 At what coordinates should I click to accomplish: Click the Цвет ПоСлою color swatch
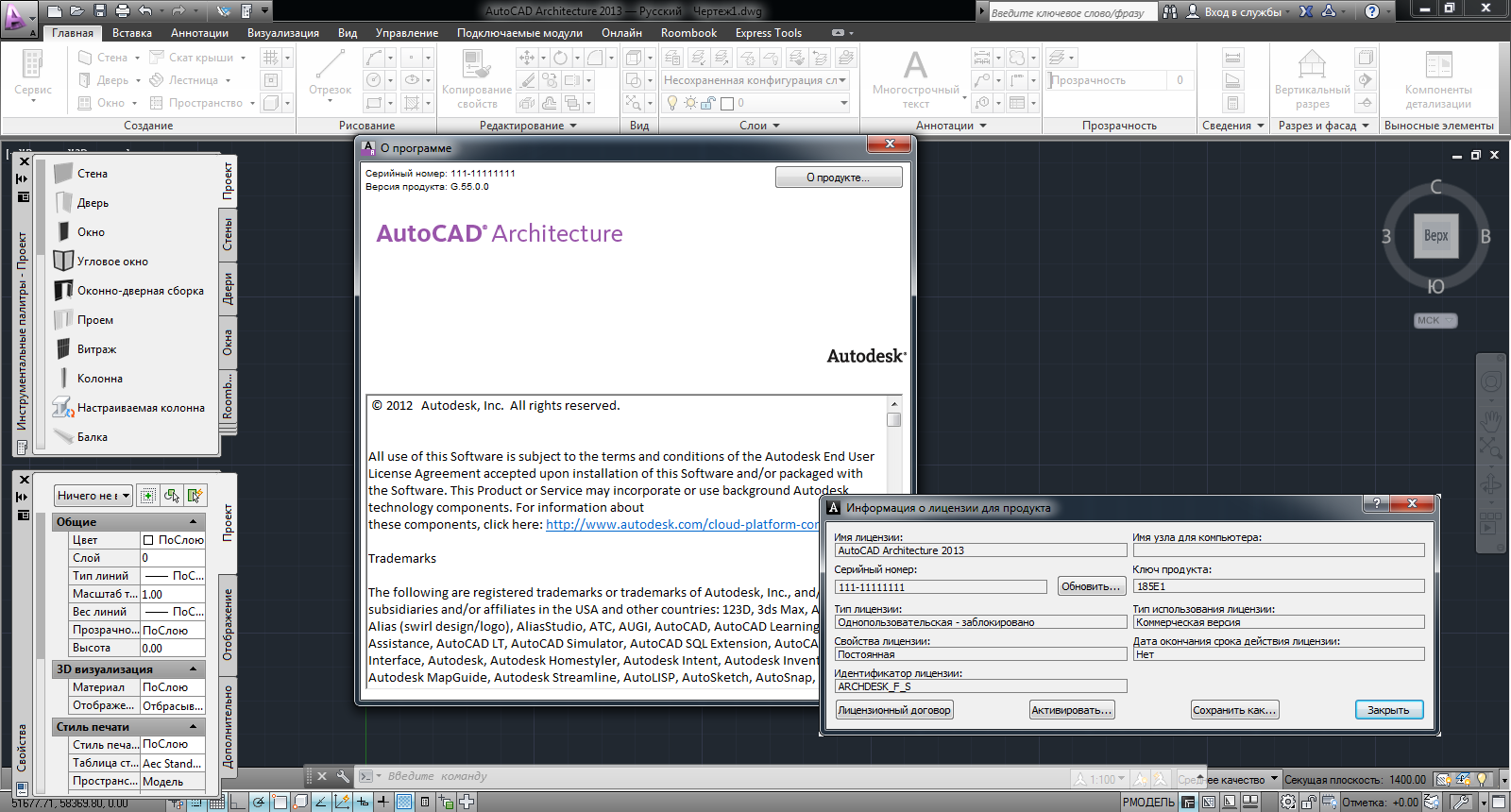click(x=148, y=540)
